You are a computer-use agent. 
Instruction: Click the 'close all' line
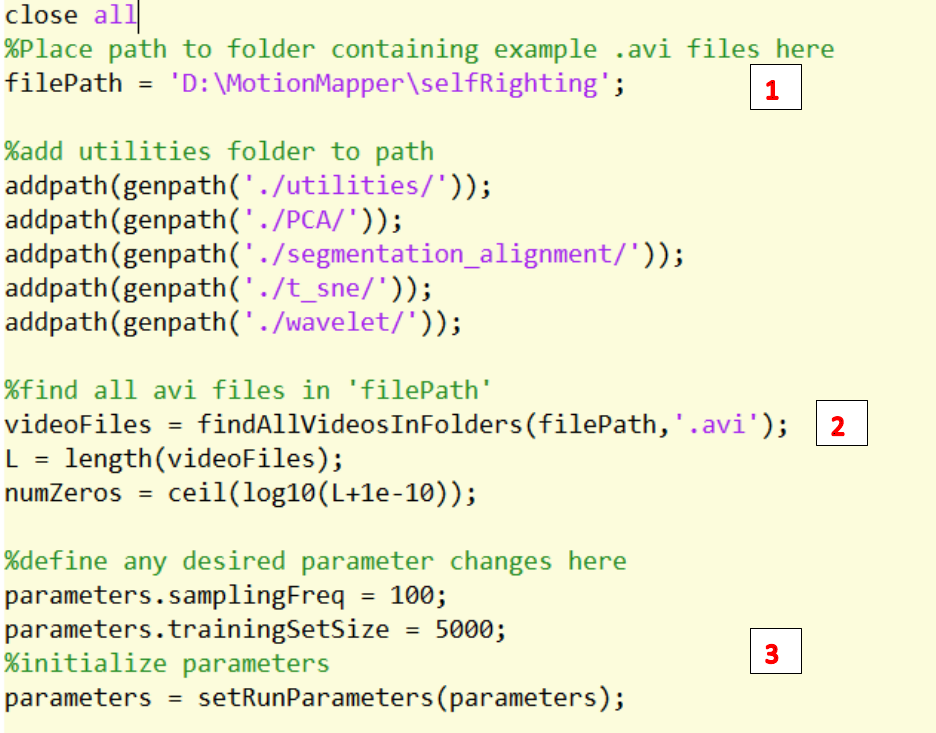coord(71,16)
